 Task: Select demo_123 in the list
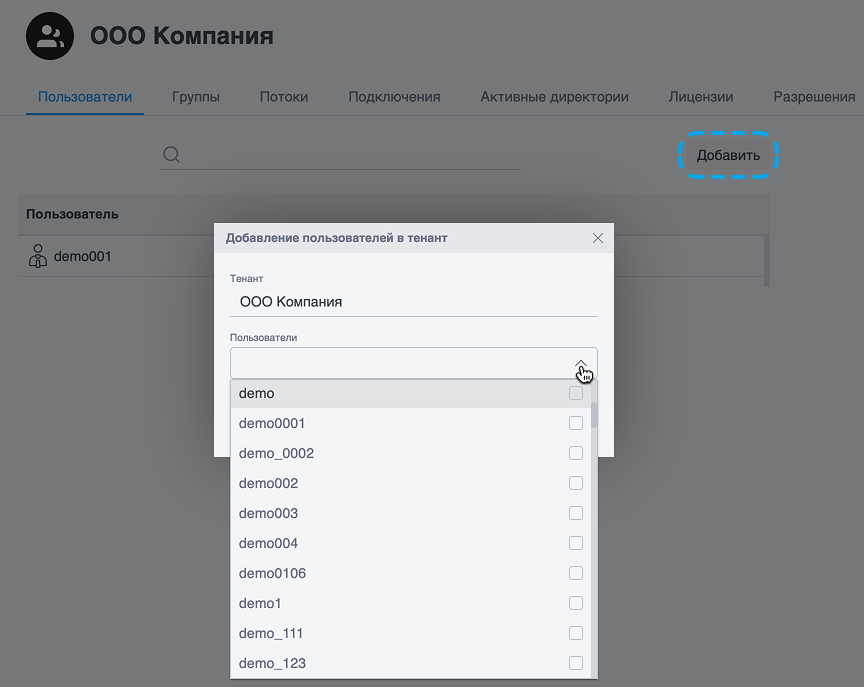[411, 663]
